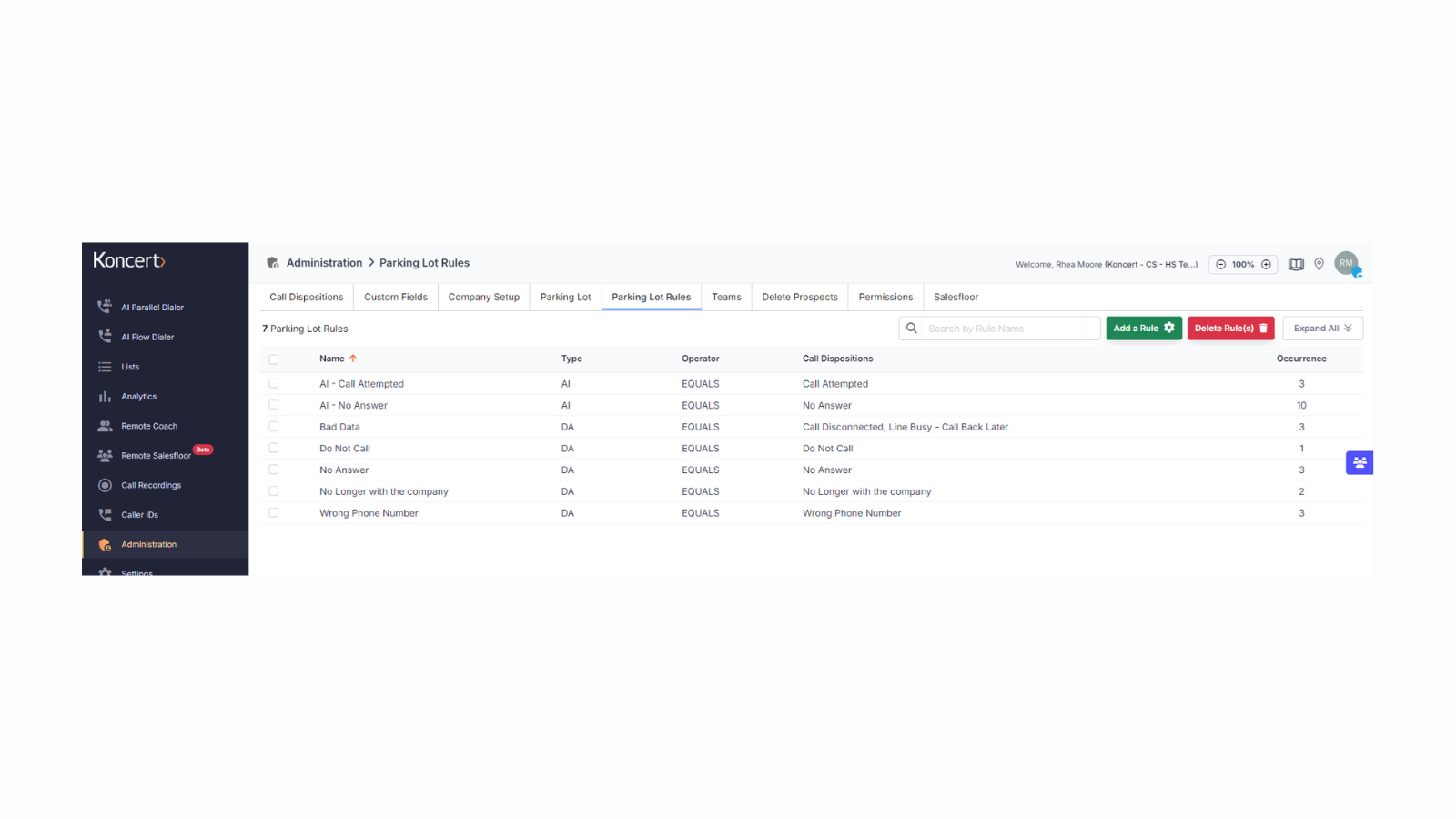Click the blue floating team widget icon
Screen dimensions: 1456x819
pyautogui.click(x=1359, y=462)
